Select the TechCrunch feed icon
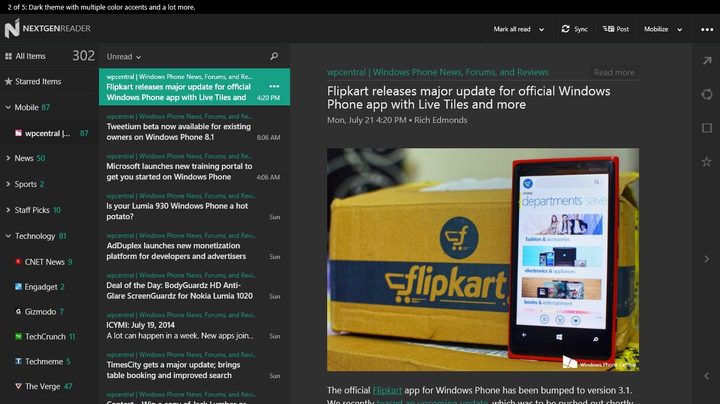The image size is (720, 404). (18, 337)
